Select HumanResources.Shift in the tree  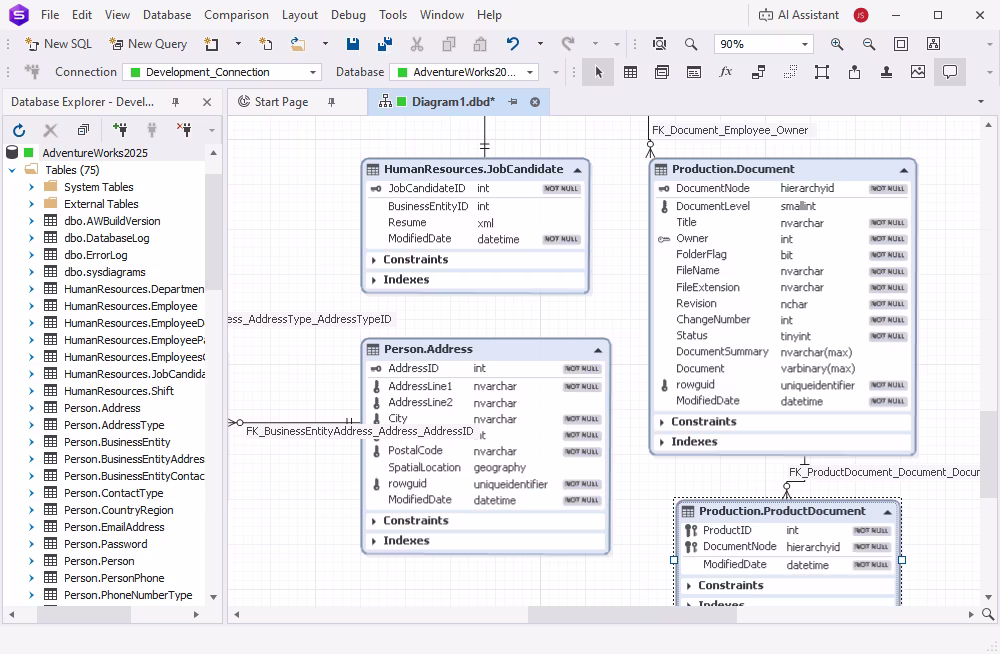click(119, 391)
